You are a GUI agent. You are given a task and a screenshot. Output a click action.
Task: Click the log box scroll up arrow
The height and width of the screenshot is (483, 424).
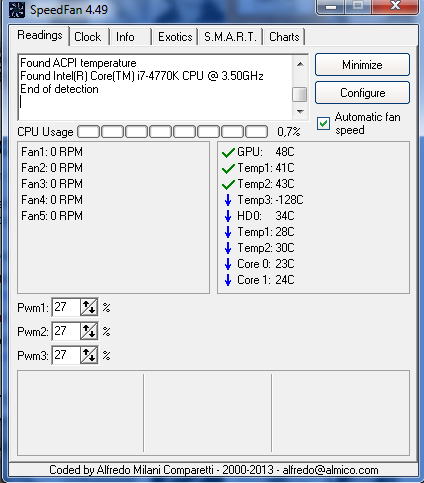pyautogui.click(x=300, y=64)
